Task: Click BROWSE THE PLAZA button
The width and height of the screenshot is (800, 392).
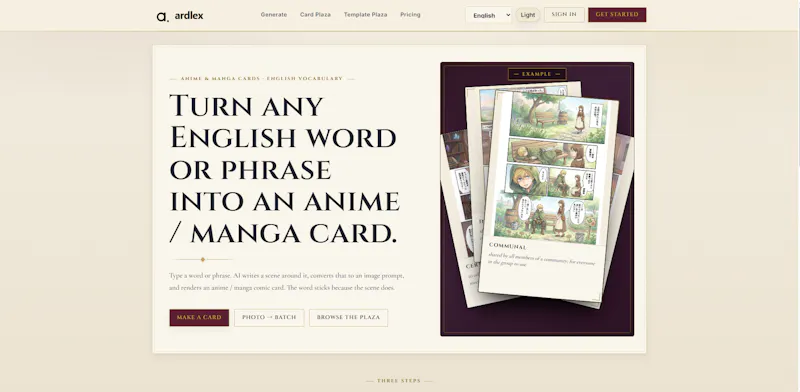Action: point(348,317)
